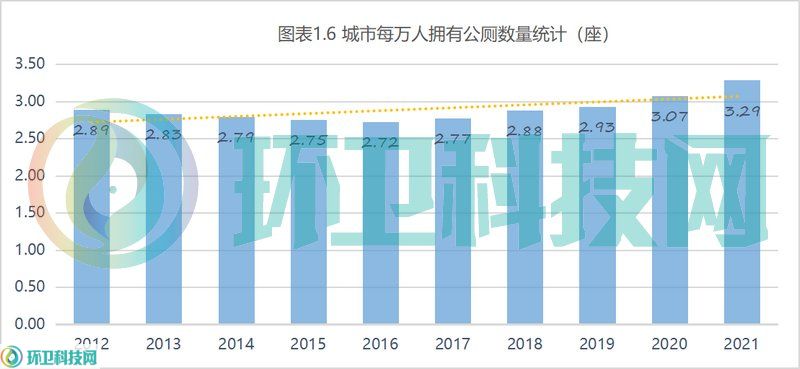The height and width of the screenshot is (369, 800).
Task: Click the 2018 axis label
Action: click(525, 344)
